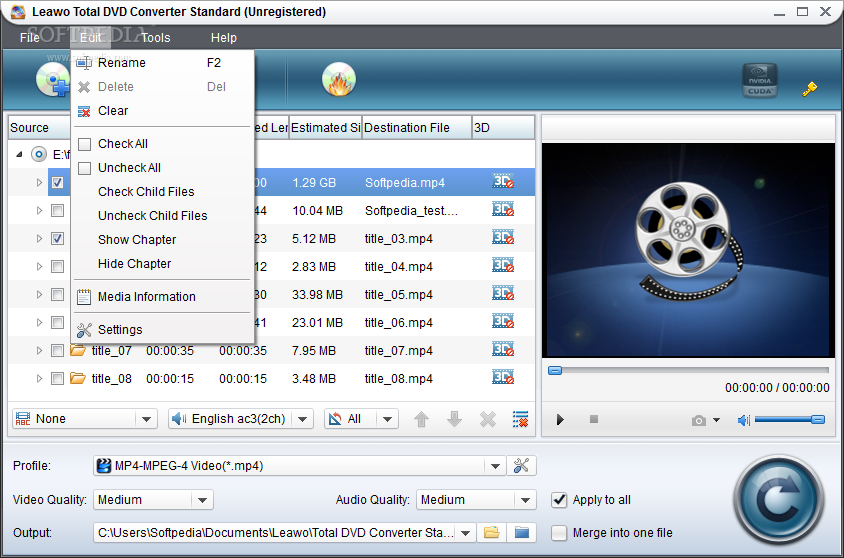
Task: Play the preview video
Action: click(x=560, y=420)
